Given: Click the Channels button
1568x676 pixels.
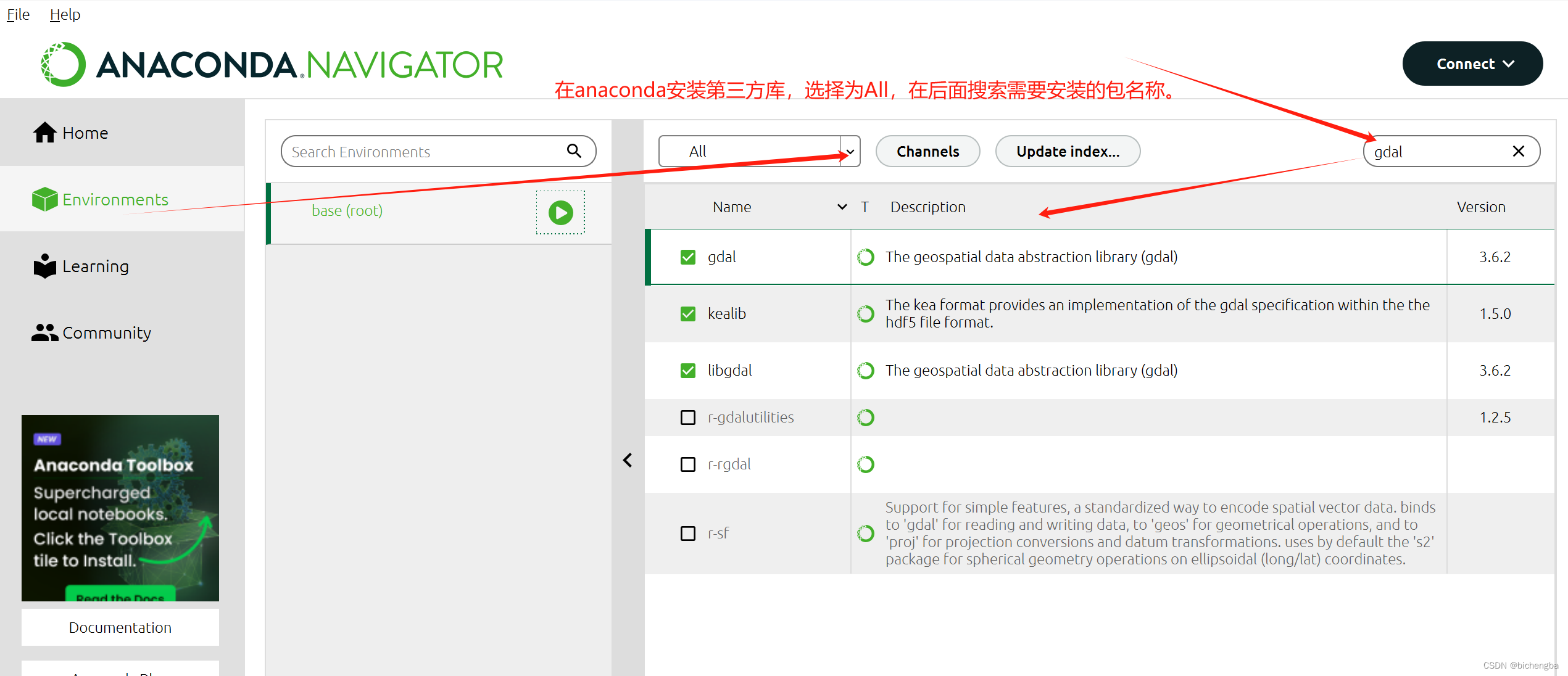Looking at the screenshot, I should 927,151.
